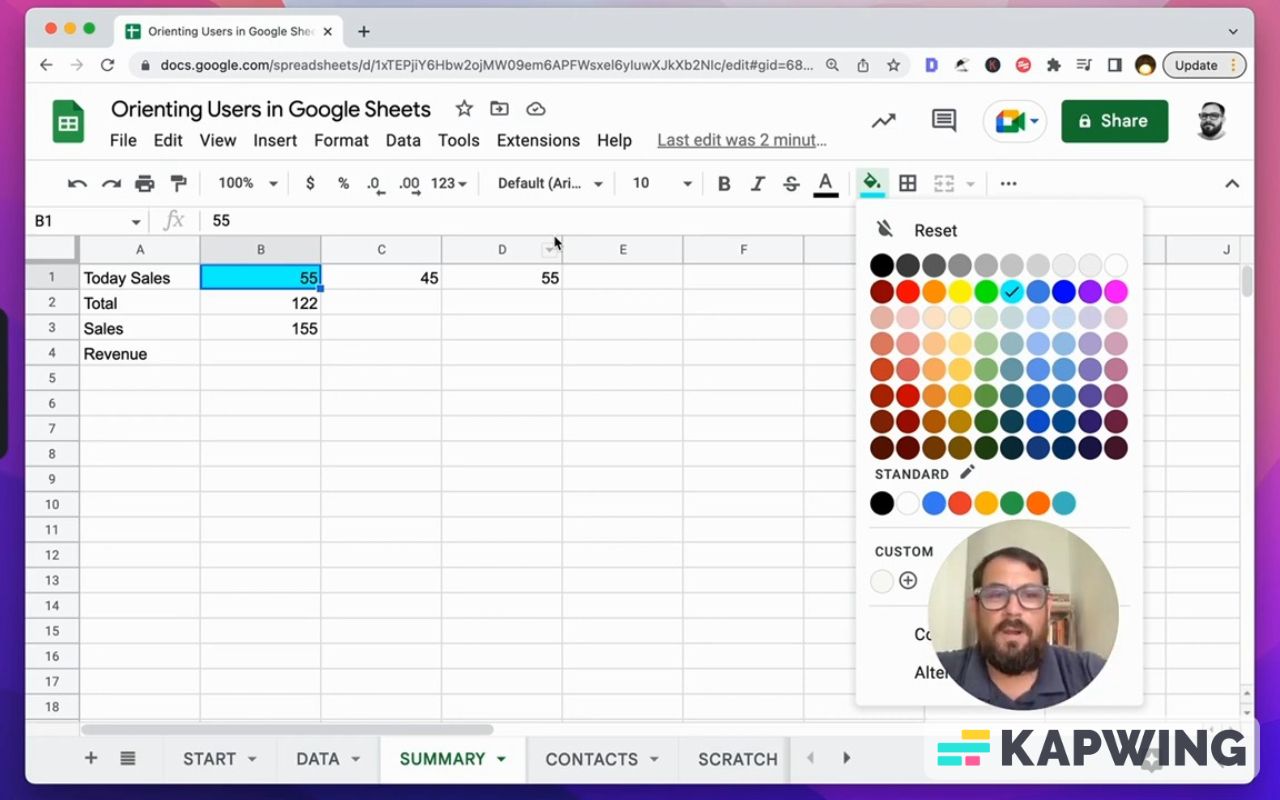
Task: Open the DATA sheet tab dropdown arrow
Action: 355,760
